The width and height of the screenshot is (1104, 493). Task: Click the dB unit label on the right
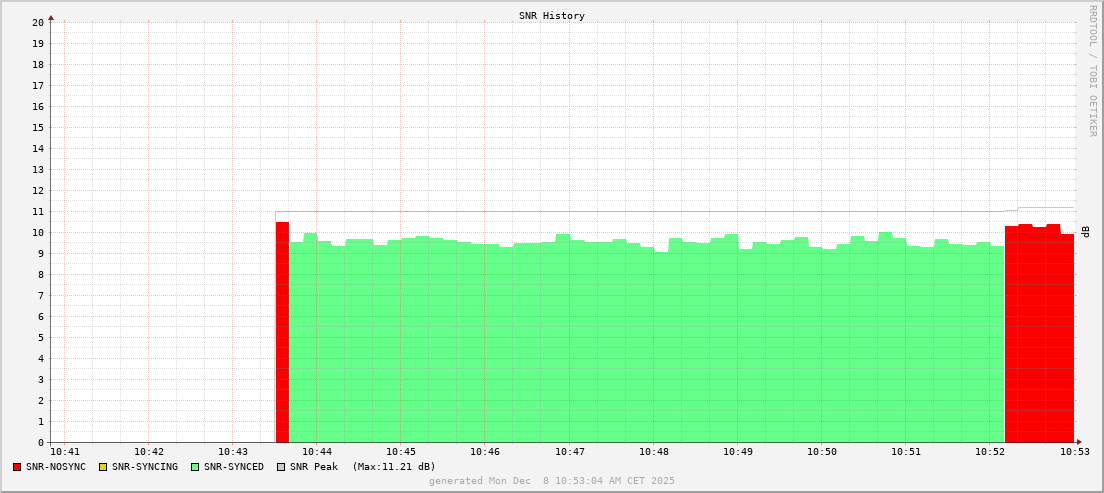1086,232
